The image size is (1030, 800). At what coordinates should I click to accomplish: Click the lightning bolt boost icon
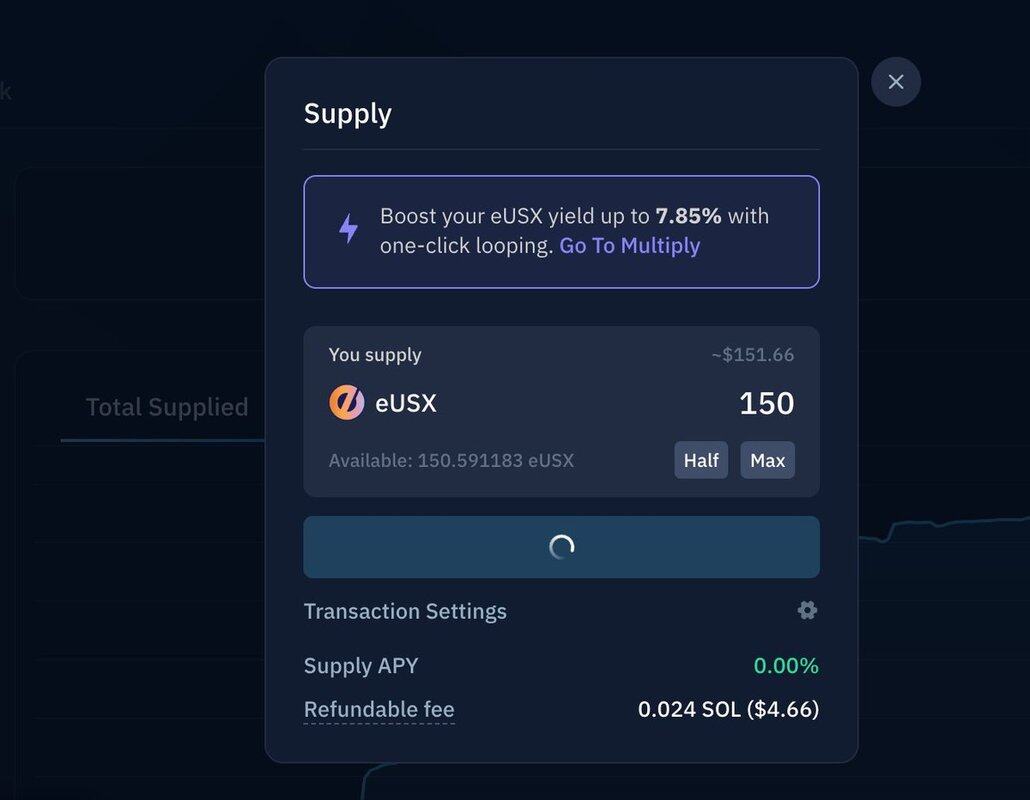coord(348,229)
